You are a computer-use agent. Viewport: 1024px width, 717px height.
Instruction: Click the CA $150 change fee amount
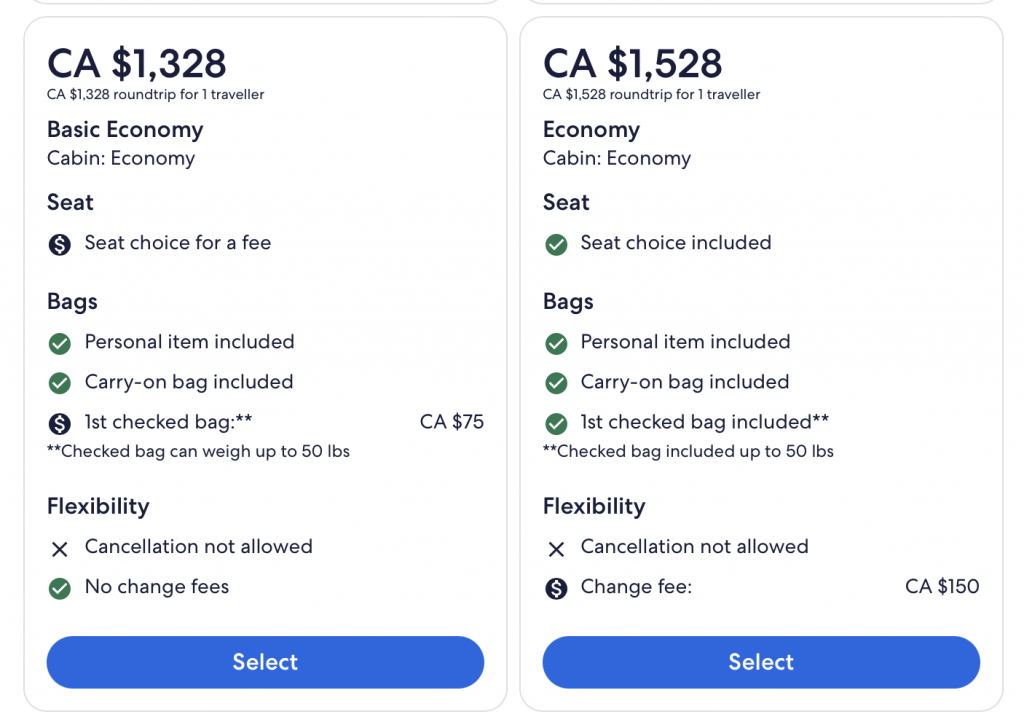(942, 587)
